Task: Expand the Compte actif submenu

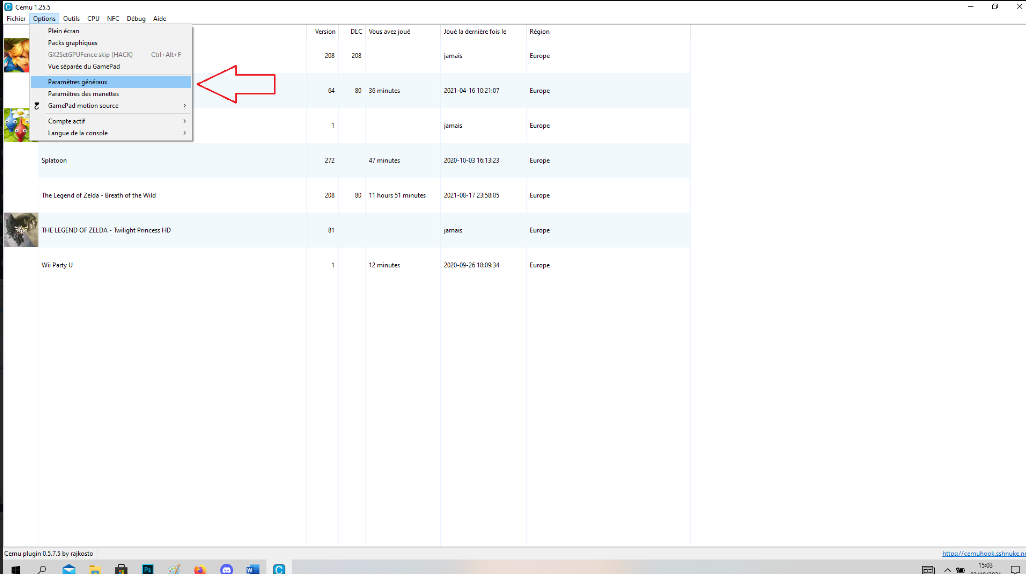Action: [110, 121]
